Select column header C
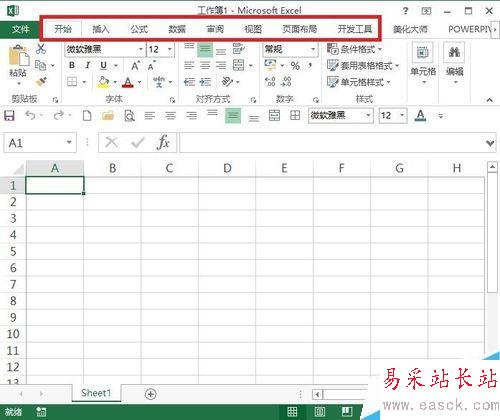The width and height of the screenshot is (500, 420). click(170, 168)
